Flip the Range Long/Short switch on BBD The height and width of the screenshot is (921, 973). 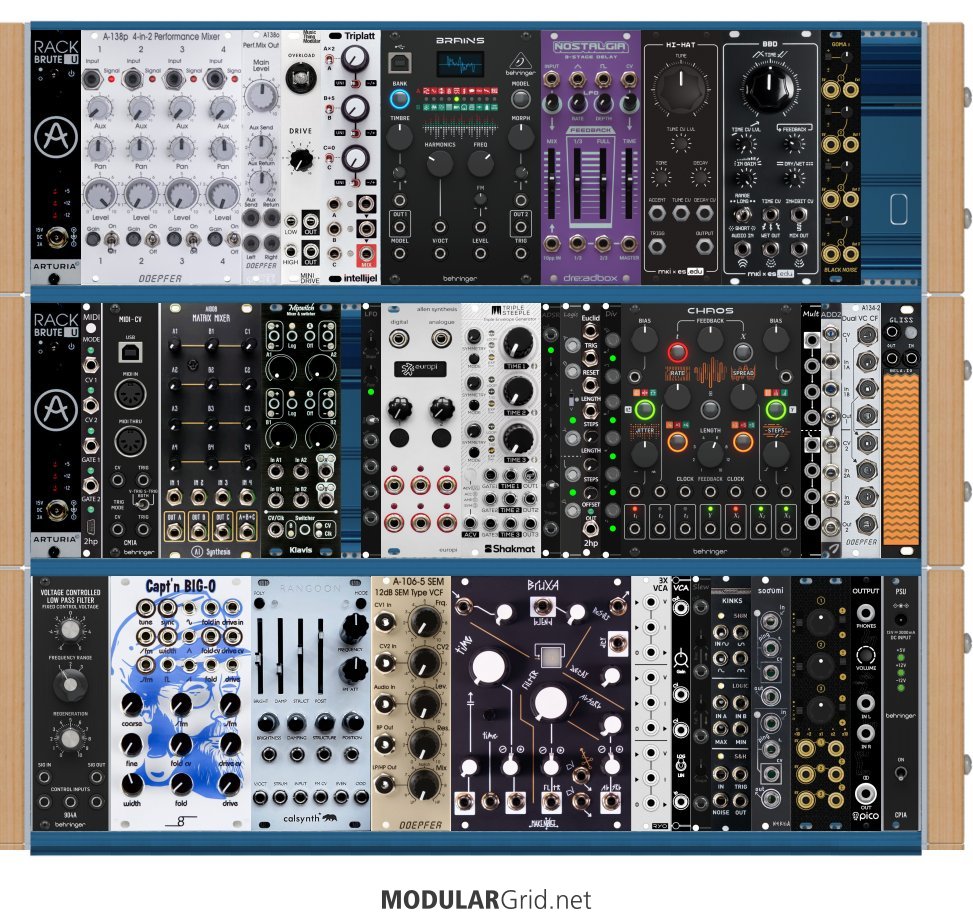[x=742, y=215]
